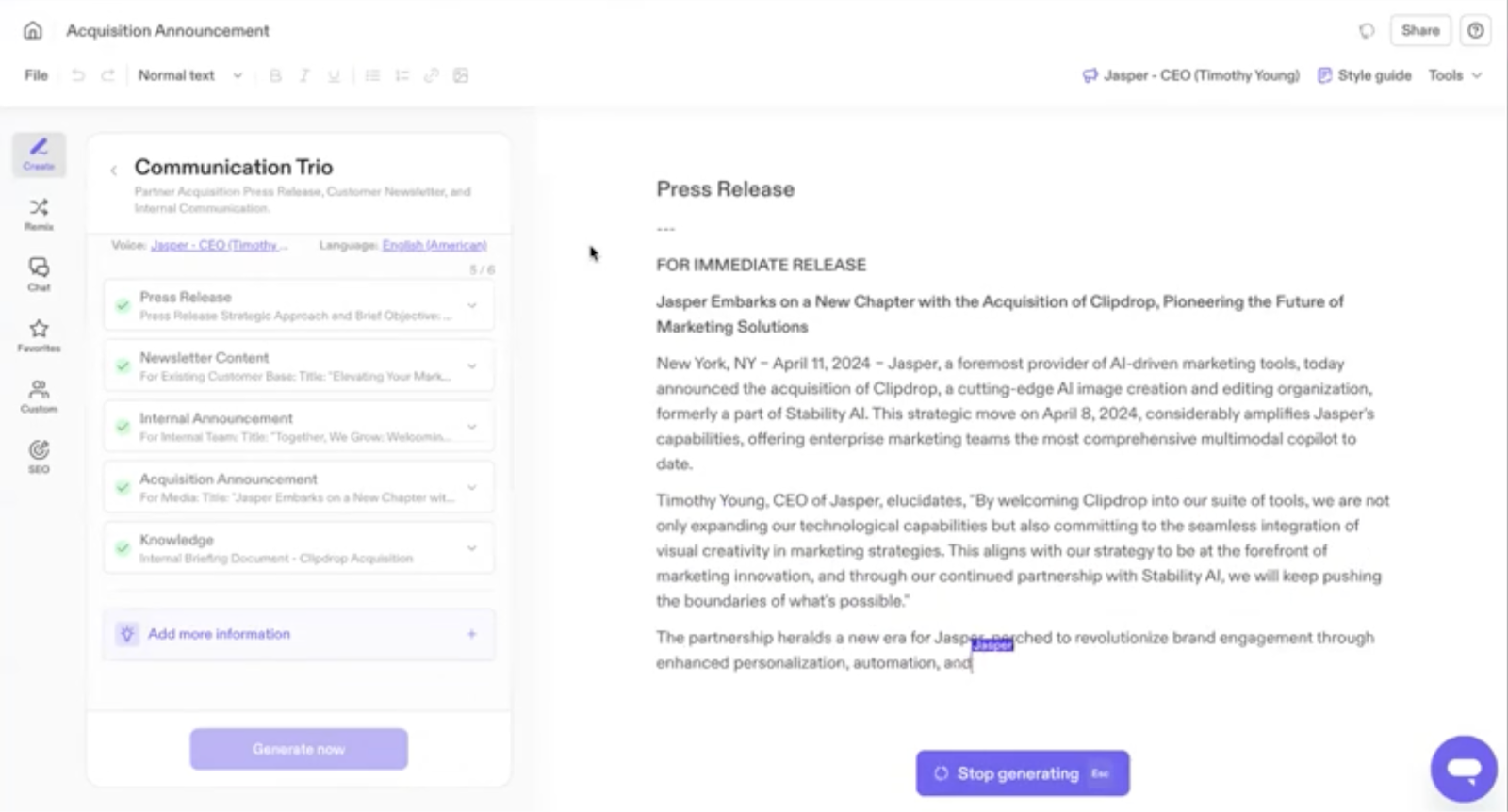This screenshot has width=1508, height=812.
Task: Click the paragraph starting 'New York, NY'
Action: point(1016,414)
